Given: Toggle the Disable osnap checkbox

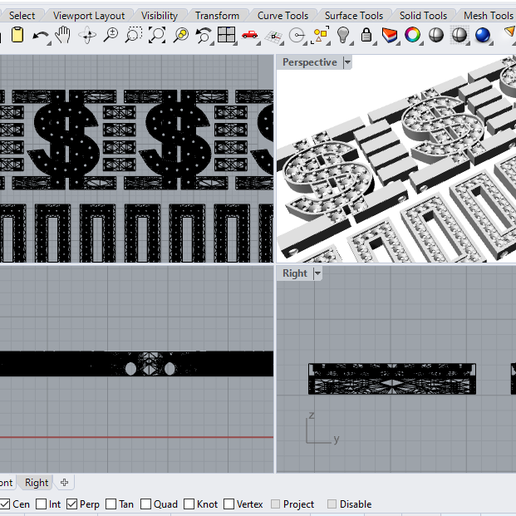Looking at the screenshot, I should click(x=332, y=504).
